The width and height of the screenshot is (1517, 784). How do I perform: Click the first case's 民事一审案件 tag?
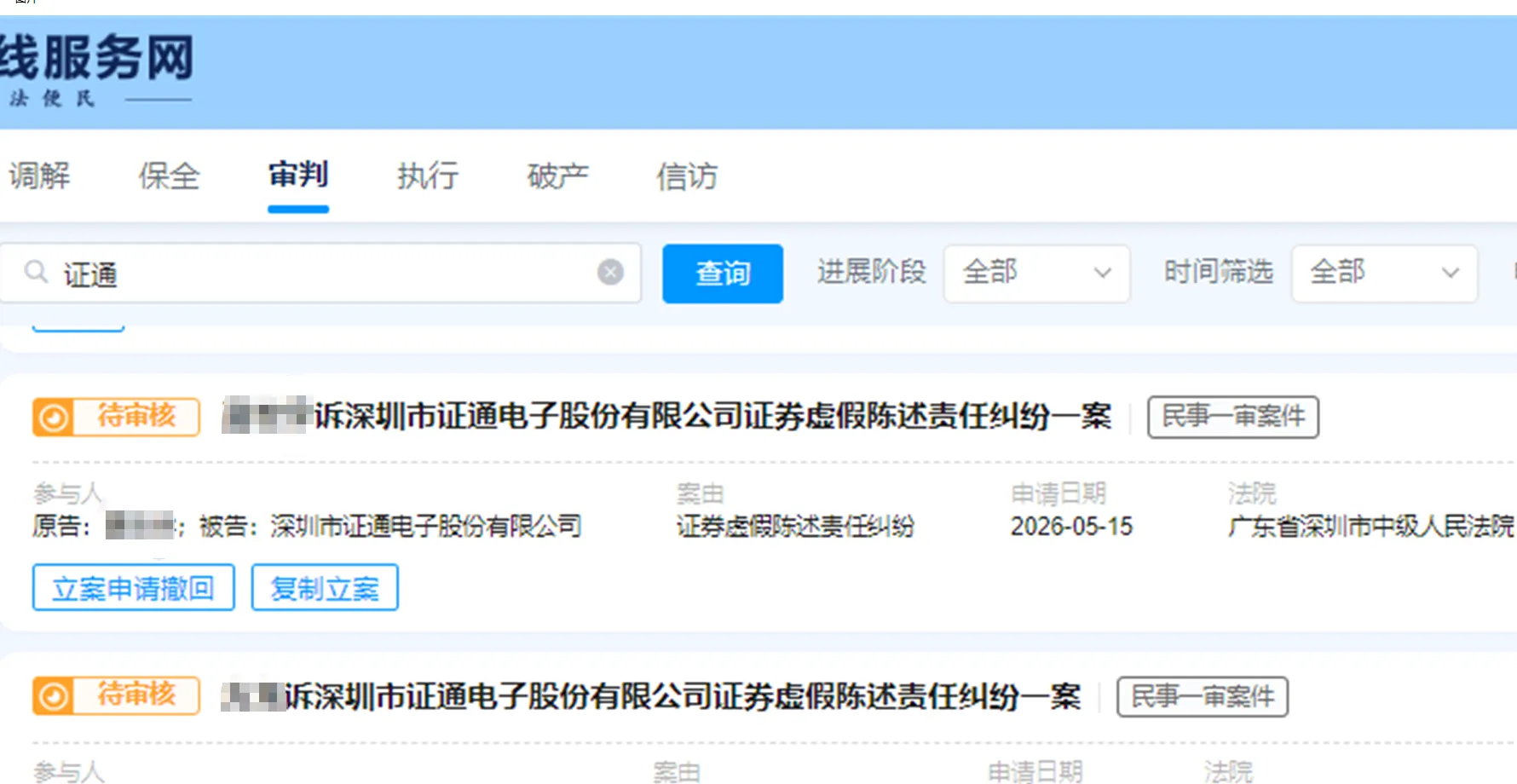1233,417
